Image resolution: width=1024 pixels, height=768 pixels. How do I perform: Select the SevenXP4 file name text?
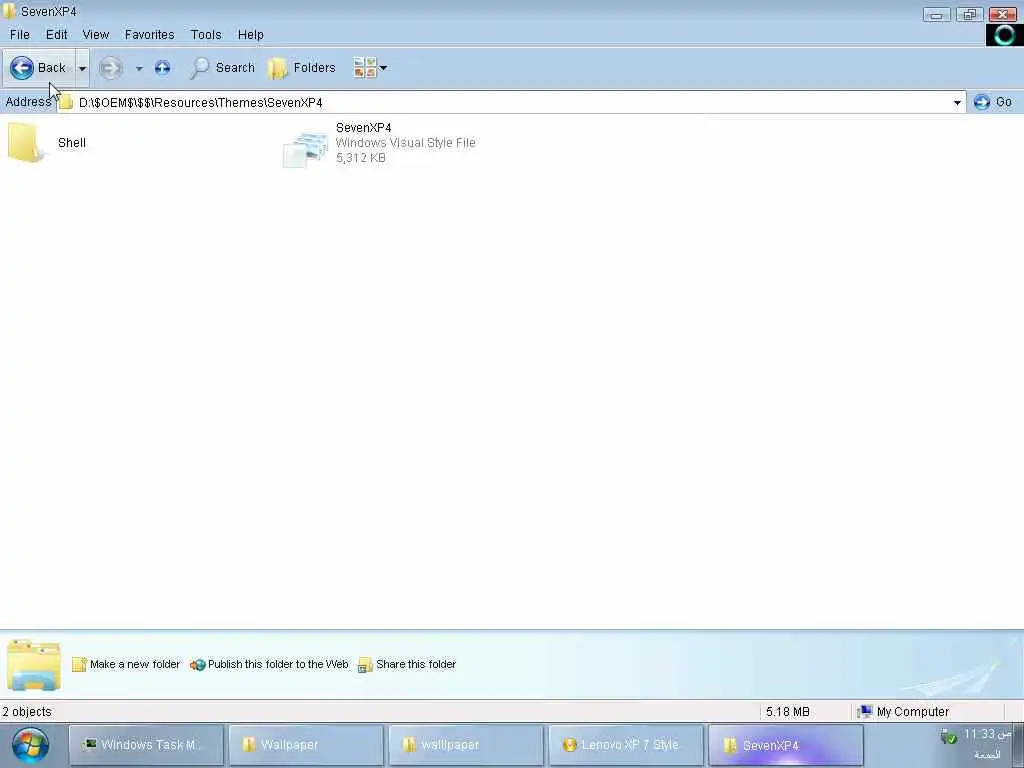point(363,127)
